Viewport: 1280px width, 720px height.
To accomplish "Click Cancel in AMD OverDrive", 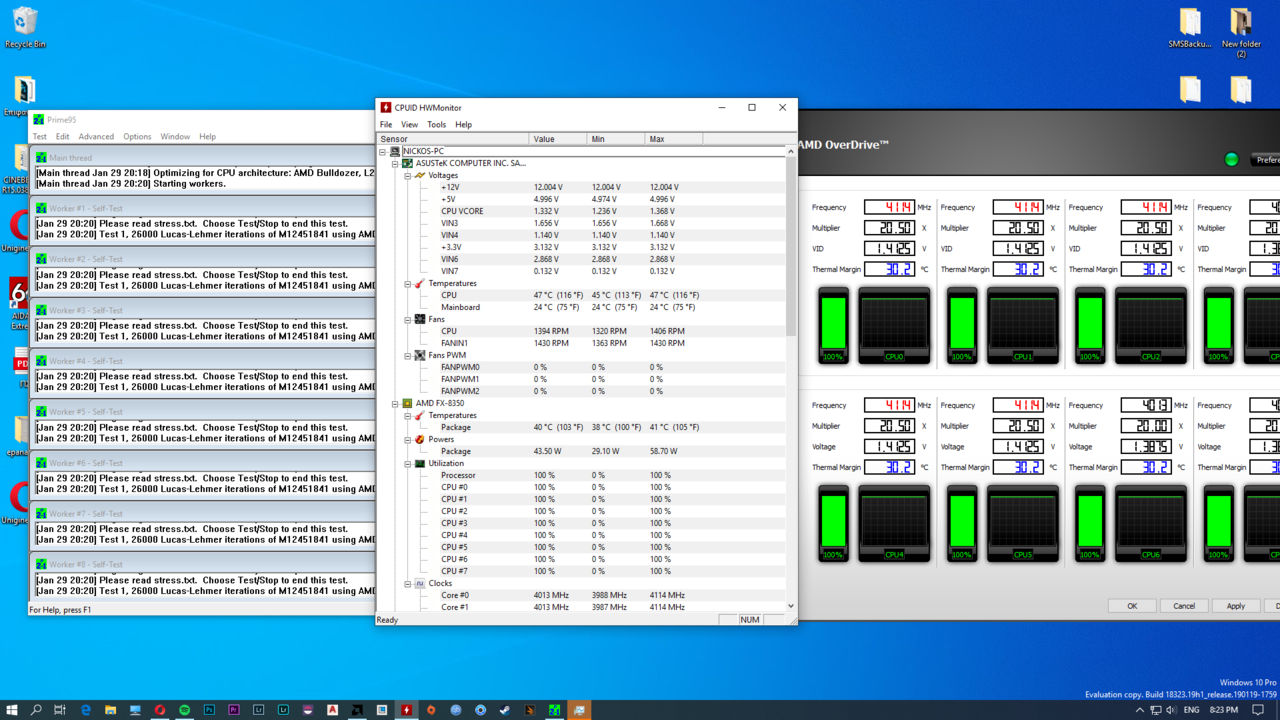I will click(1184, 606).
